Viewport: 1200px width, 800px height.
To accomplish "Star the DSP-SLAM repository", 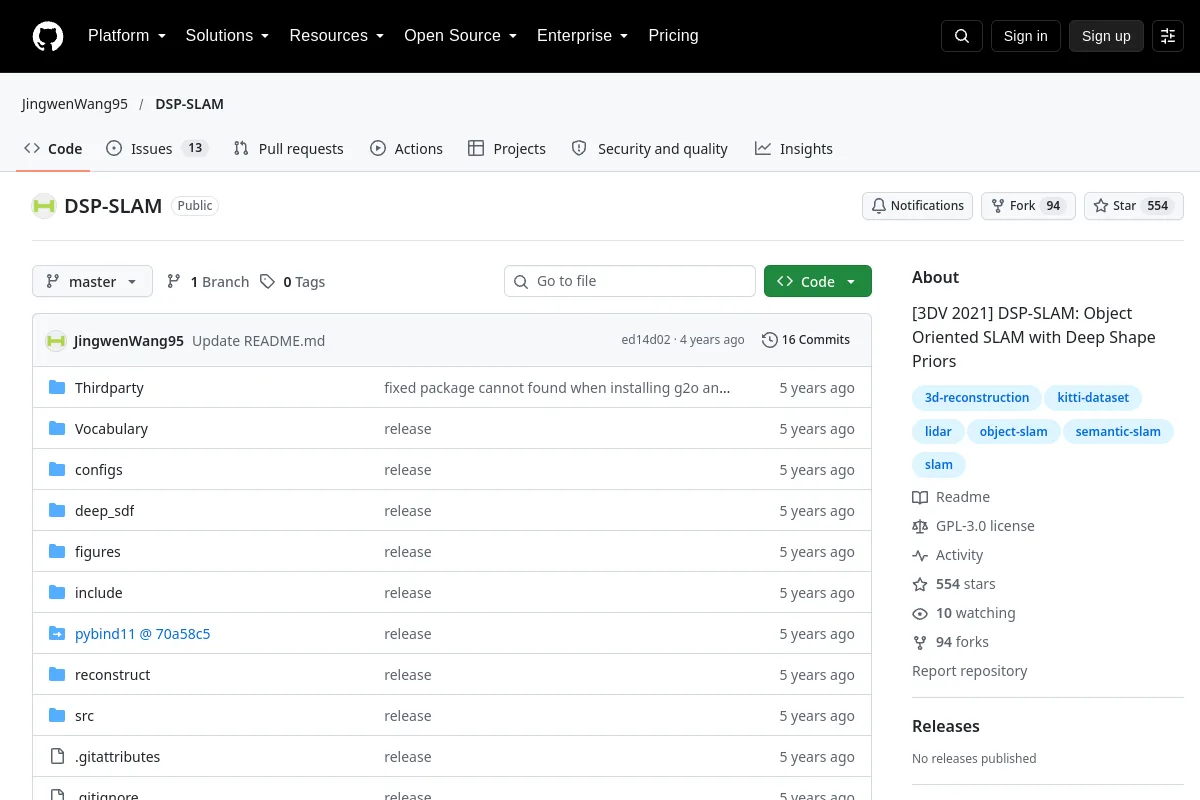I will (x=1134, y=206).
